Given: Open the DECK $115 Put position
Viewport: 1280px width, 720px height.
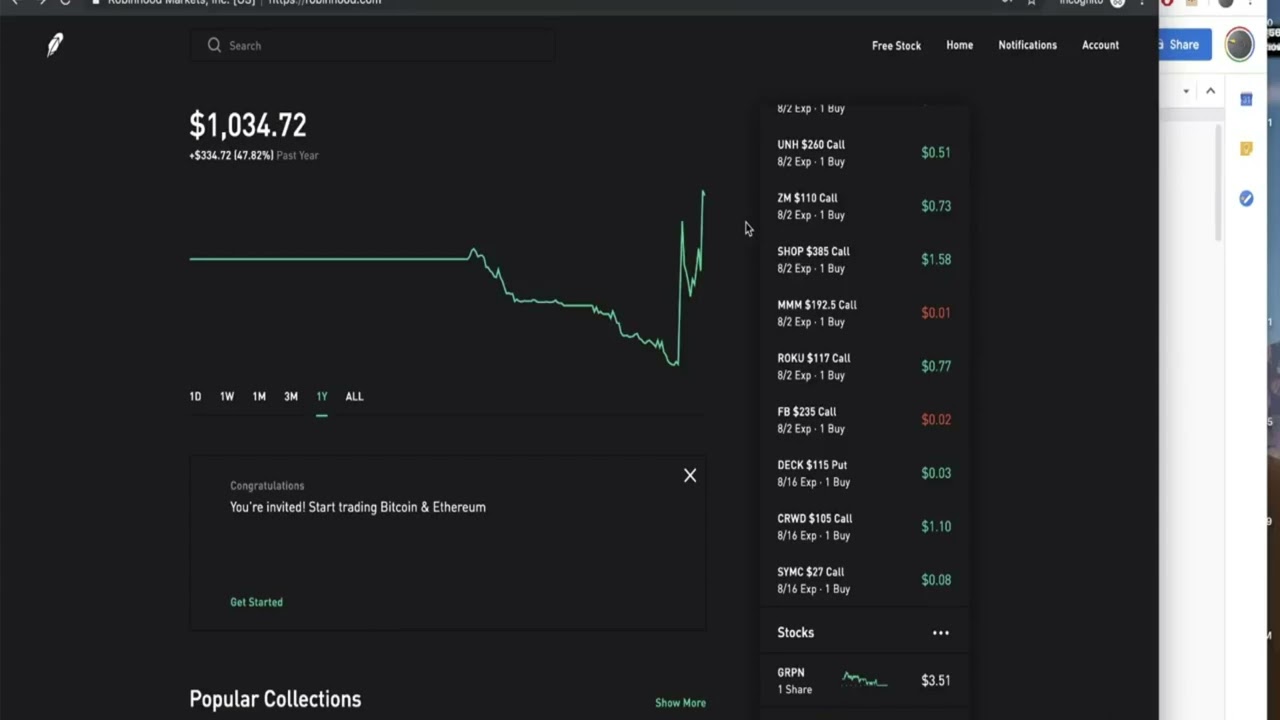Looking at the screenshot, I should (x=864, y=473).
